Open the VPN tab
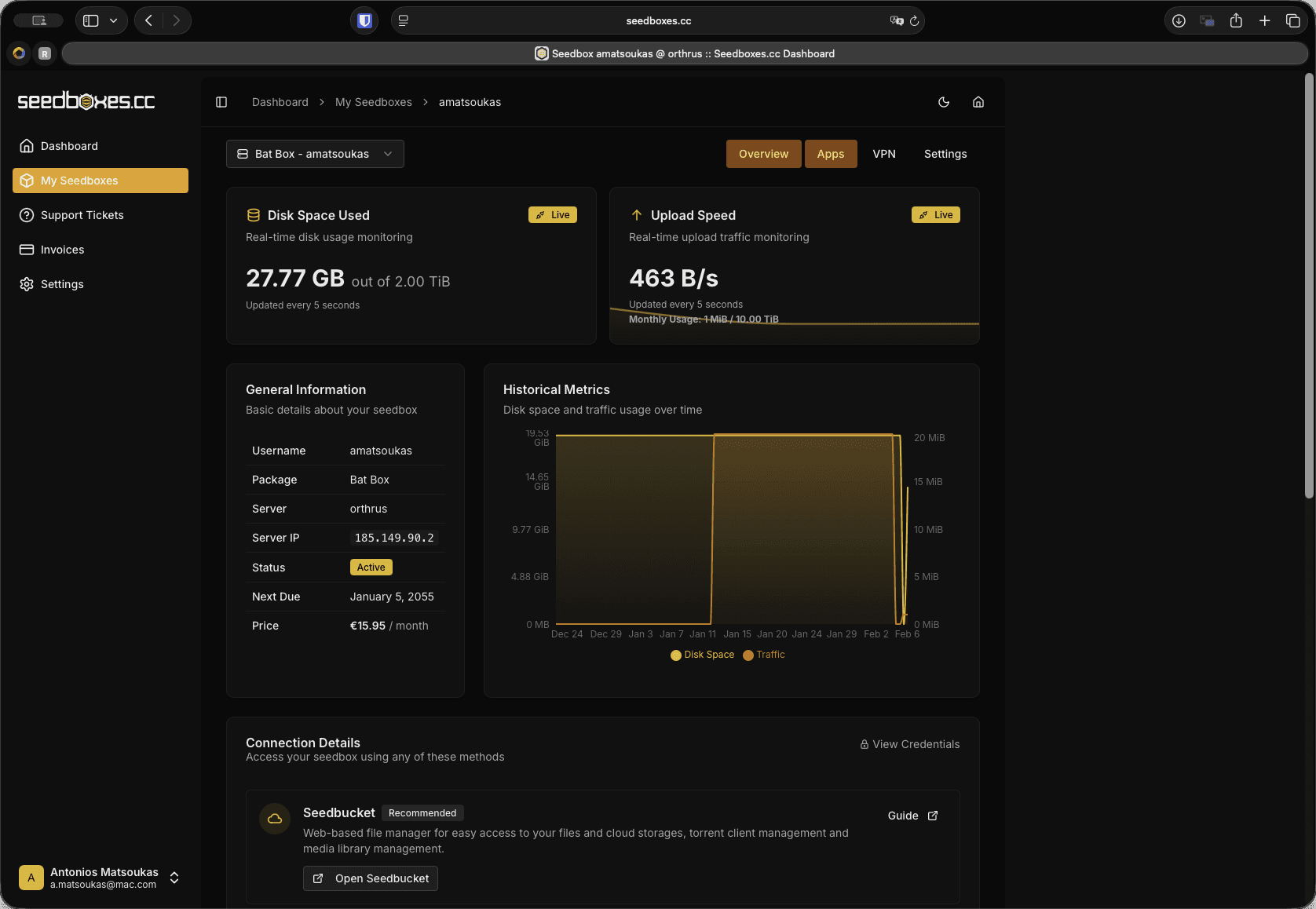This screenshot has width=1316, height=909. pyautogui.click(x=884, y=154)
